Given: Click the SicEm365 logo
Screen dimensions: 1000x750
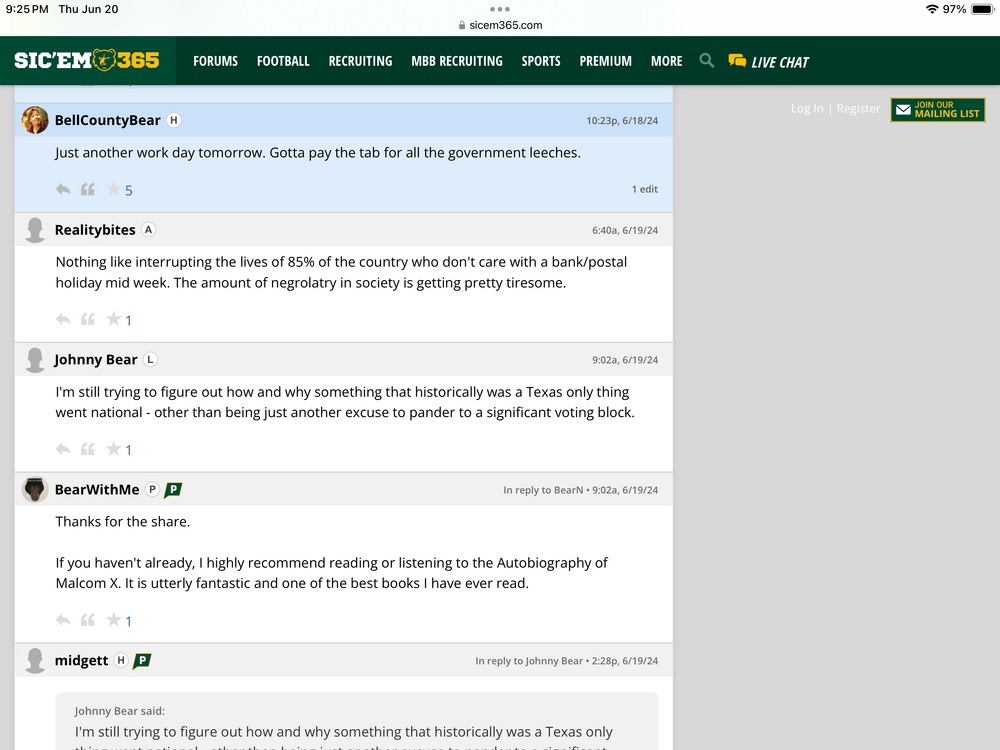Looking at the screenshot, I should pyautogui.click(x=87, y=61).
